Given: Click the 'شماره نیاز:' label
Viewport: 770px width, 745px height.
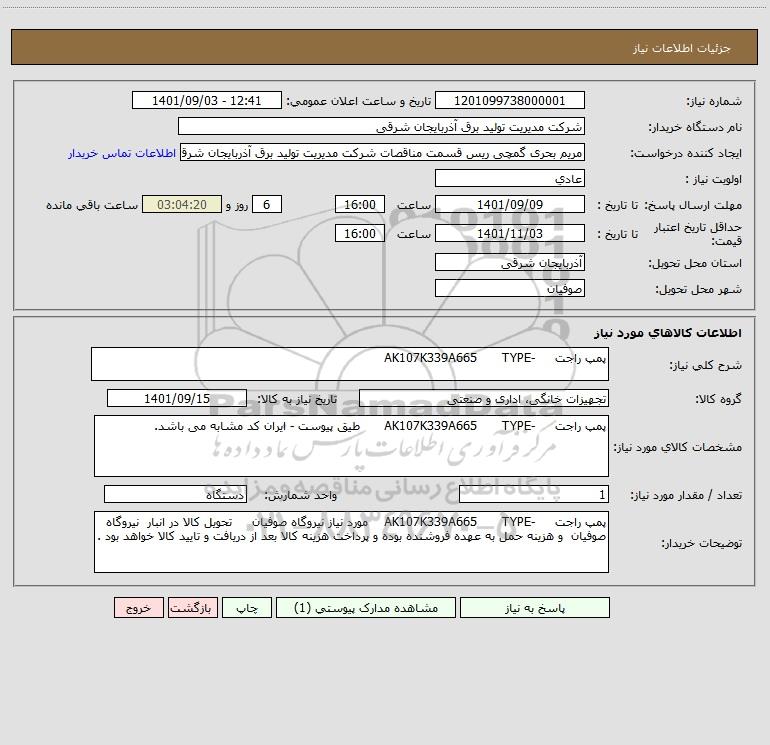Looking at the screenshot, I should tap(714, 101).
